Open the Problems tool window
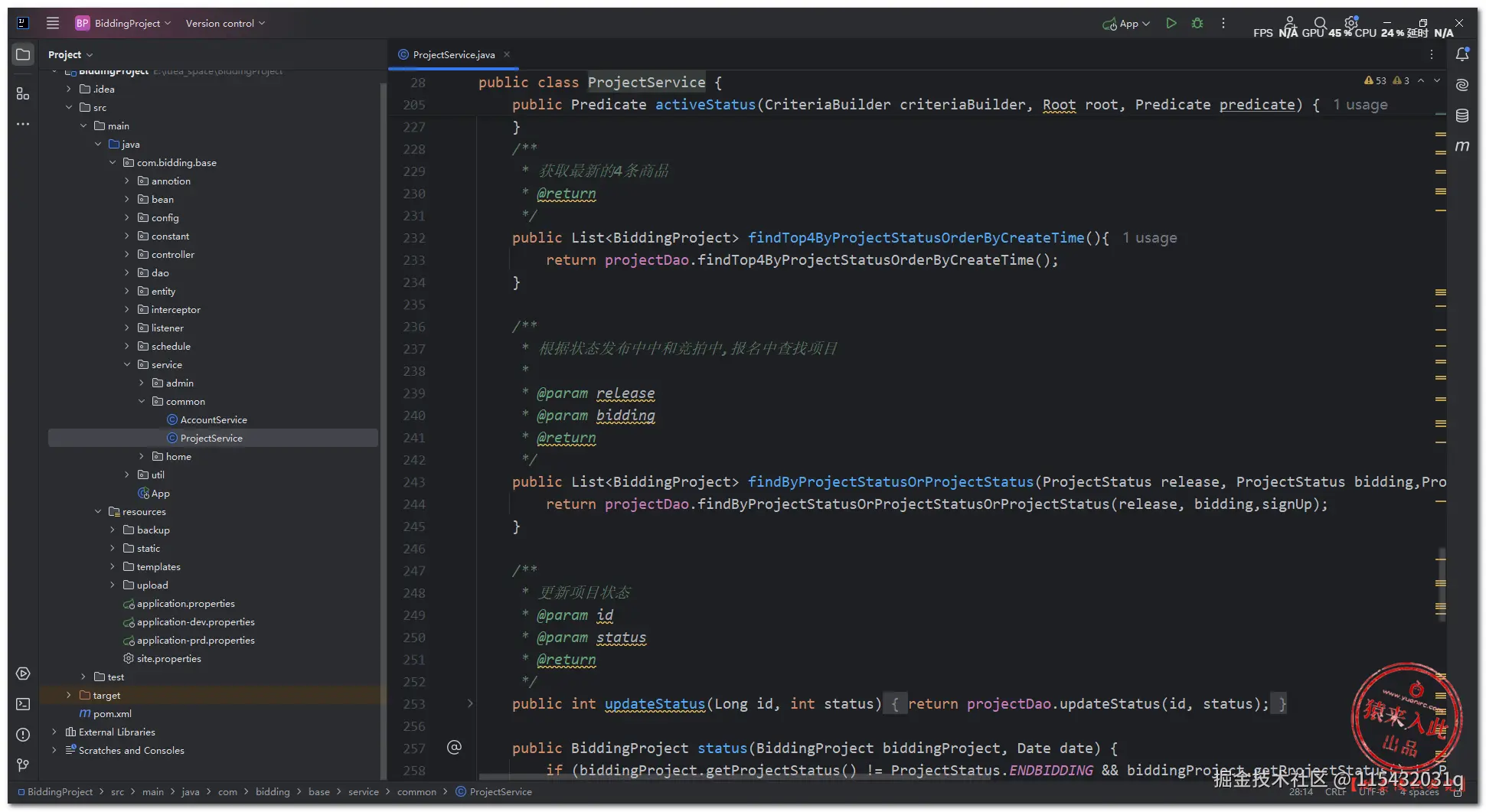Viewport: 1486px width, 812px height. (23, 735)
